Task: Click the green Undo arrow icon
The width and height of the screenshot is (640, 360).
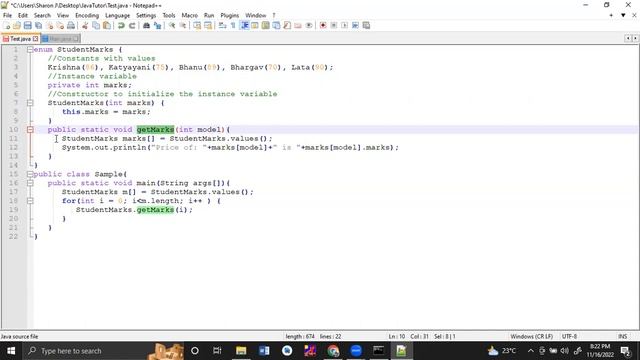Action: coord(121,26)
